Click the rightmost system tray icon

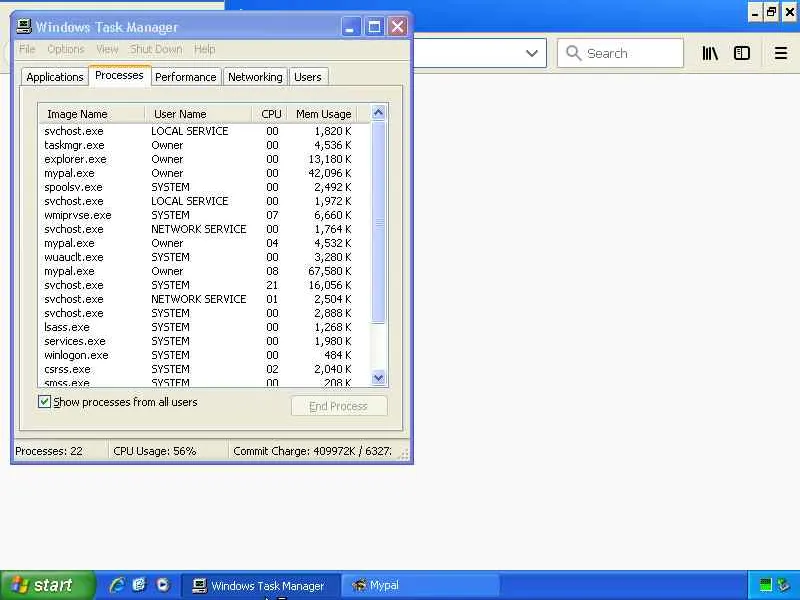783,585
